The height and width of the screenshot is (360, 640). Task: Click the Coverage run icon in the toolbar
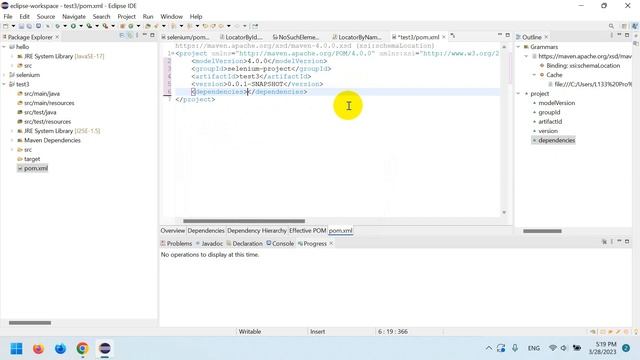(x=89, y=26)
